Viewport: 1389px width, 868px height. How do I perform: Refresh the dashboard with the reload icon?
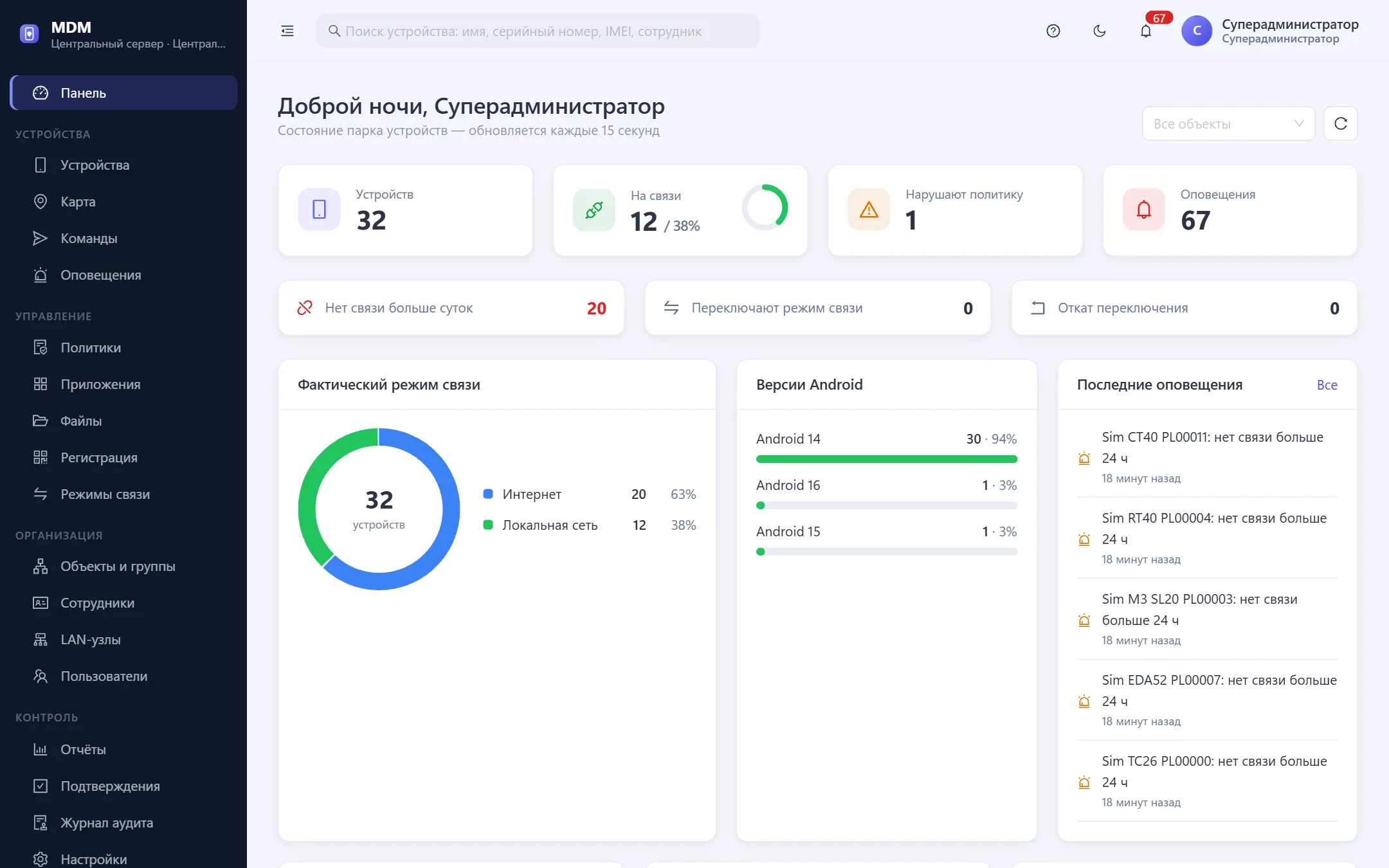coord(1341,123)
